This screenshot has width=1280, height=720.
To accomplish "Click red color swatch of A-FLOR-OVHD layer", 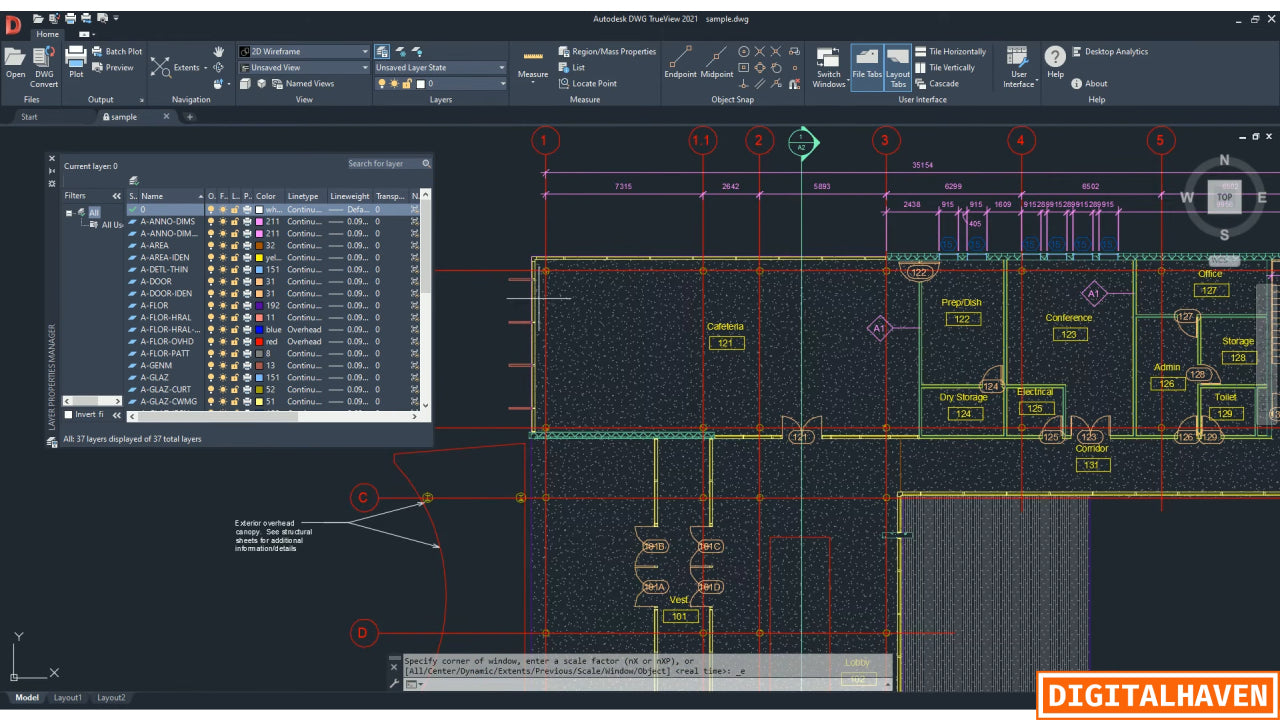I will [x=260, y=341].
